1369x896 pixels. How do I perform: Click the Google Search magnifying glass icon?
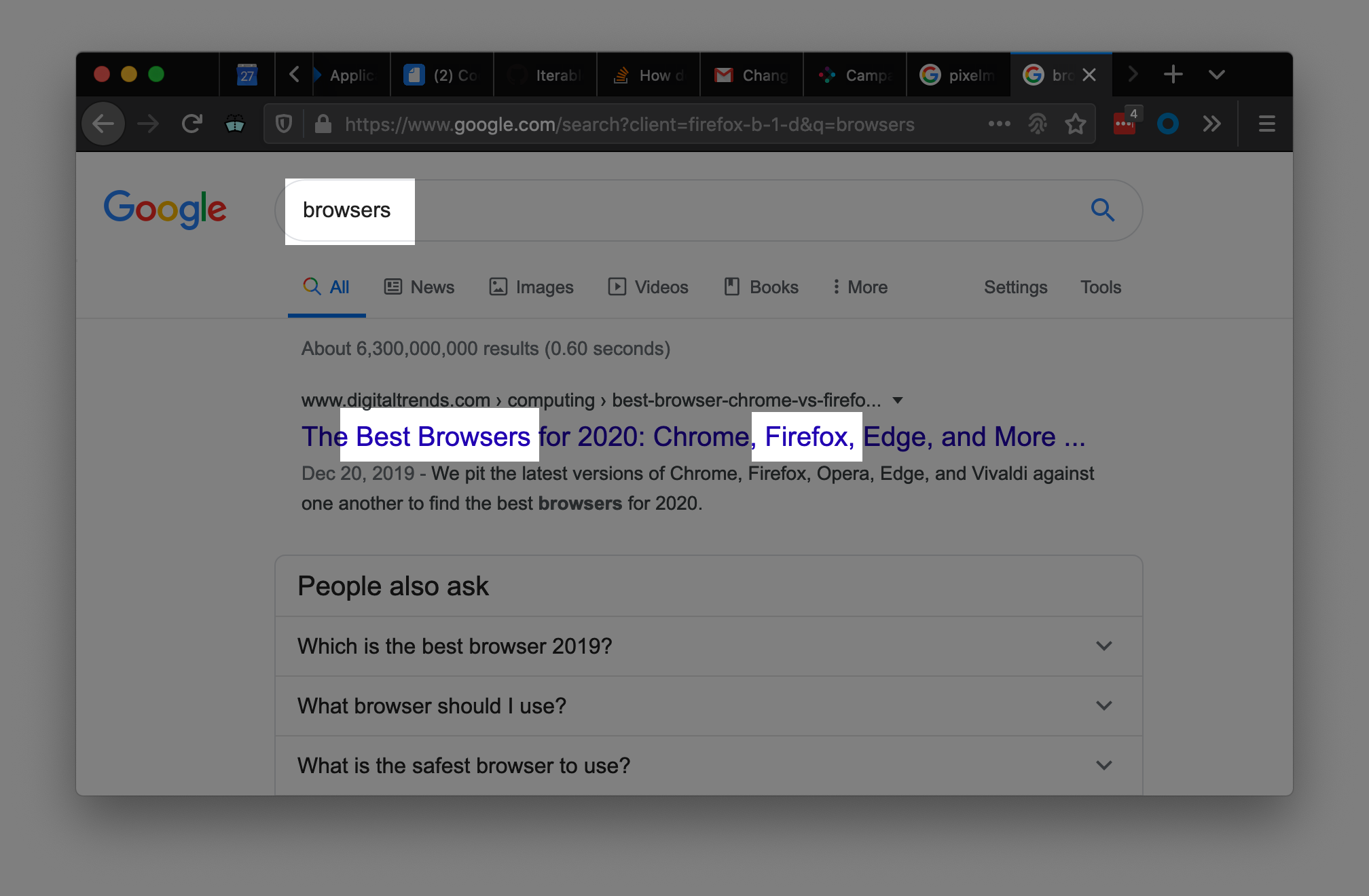(1102, 210)
